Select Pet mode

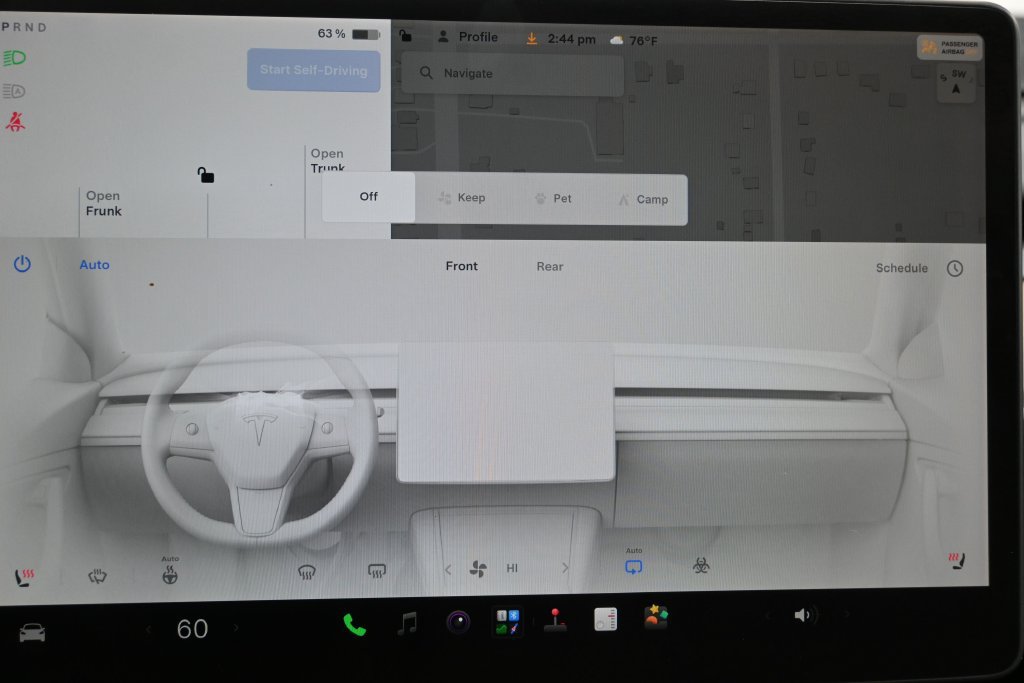coord(553,199)
